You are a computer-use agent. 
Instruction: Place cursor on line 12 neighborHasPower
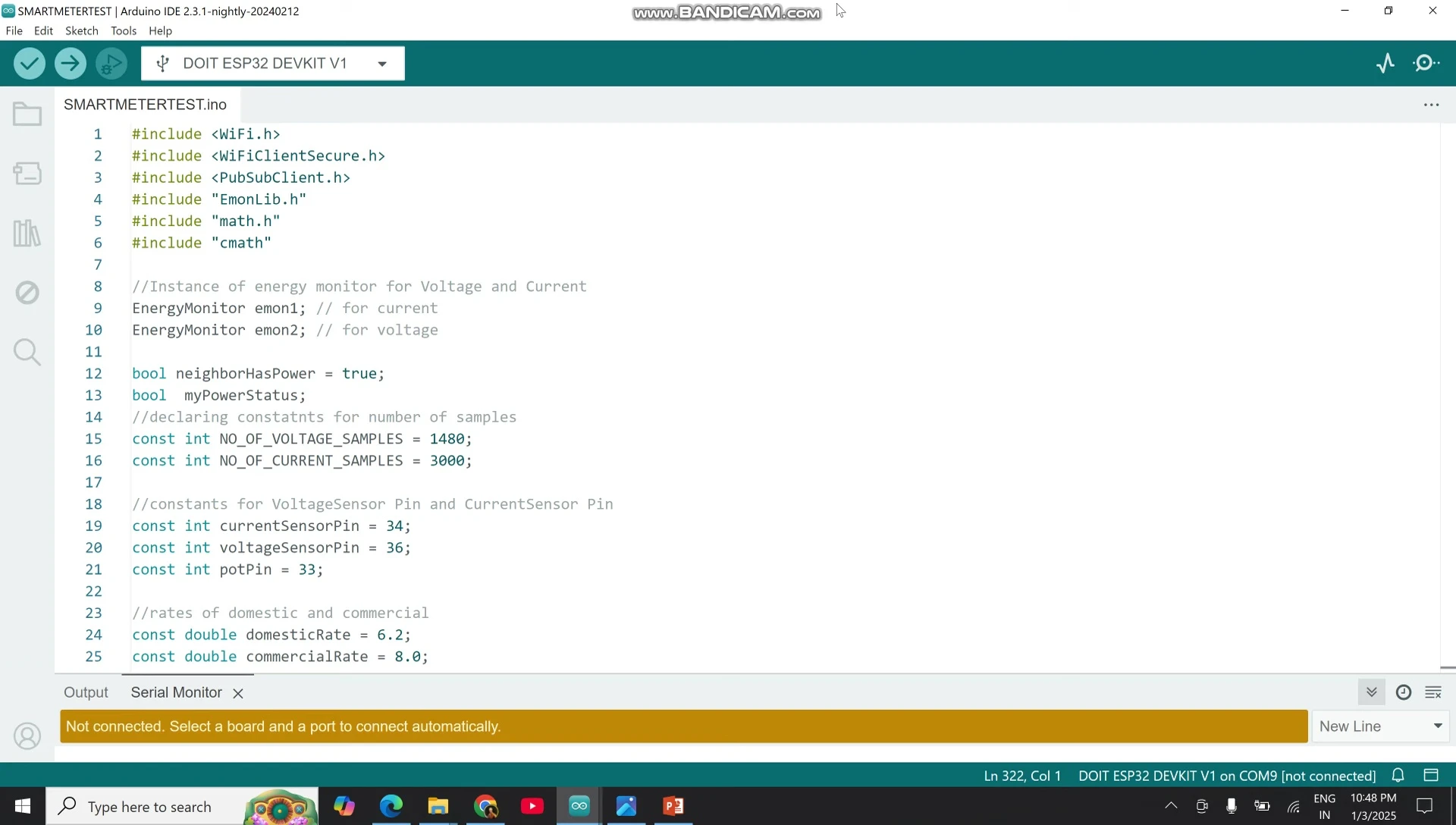[x=259, y=374]
